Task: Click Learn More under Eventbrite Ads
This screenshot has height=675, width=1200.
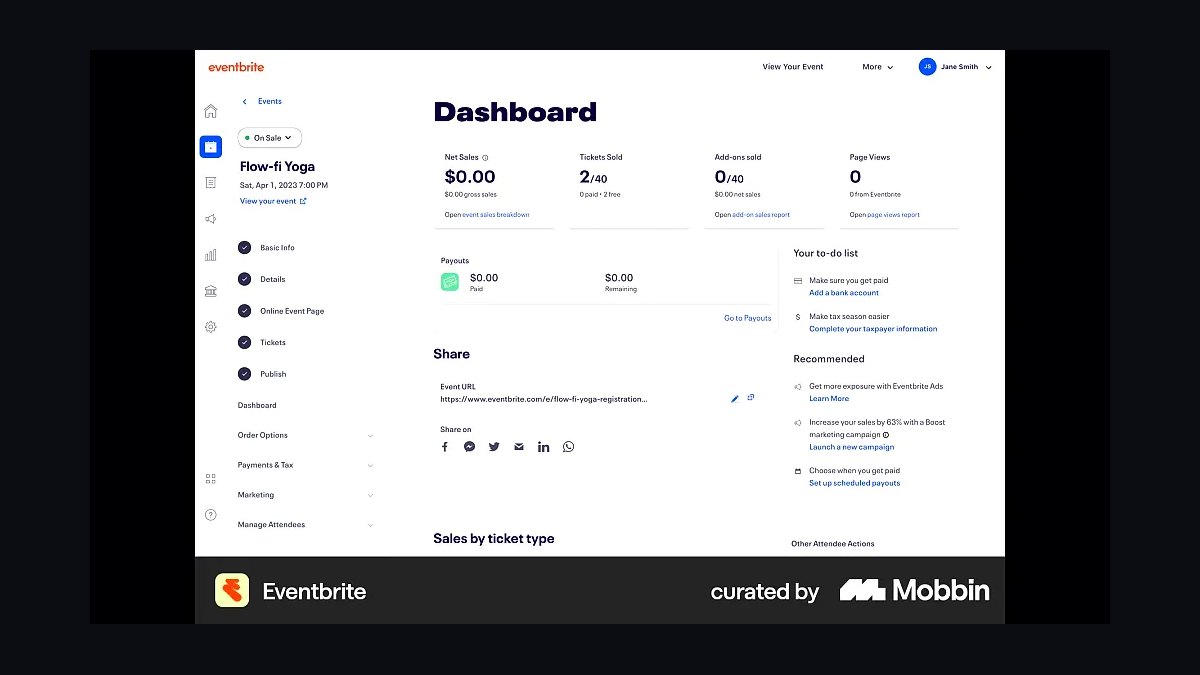Action: [x=829, y=399]
